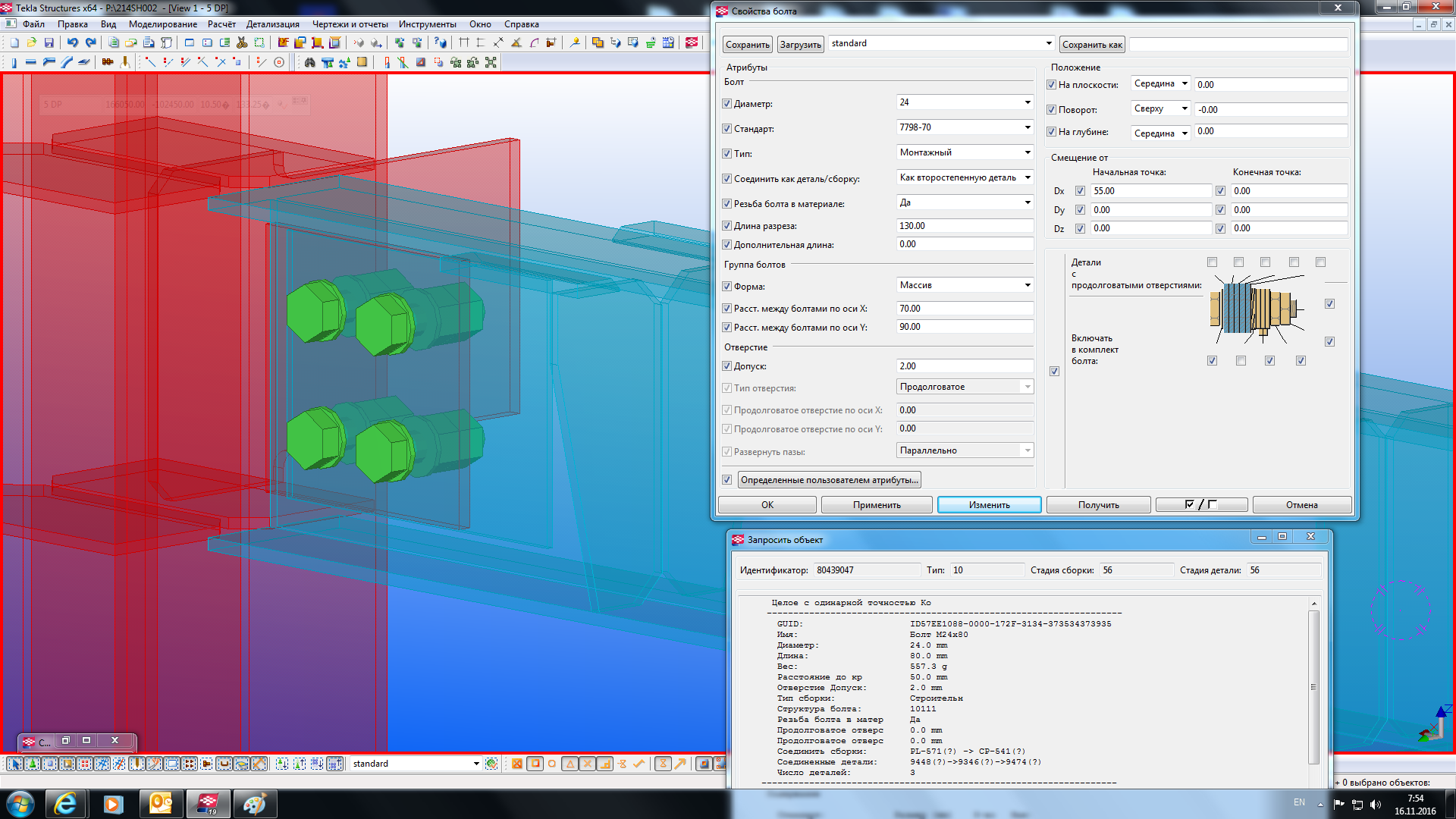The image size is (1456, 819).
Task: Click the binoculars find icon
Action: (x=309, y=62)
